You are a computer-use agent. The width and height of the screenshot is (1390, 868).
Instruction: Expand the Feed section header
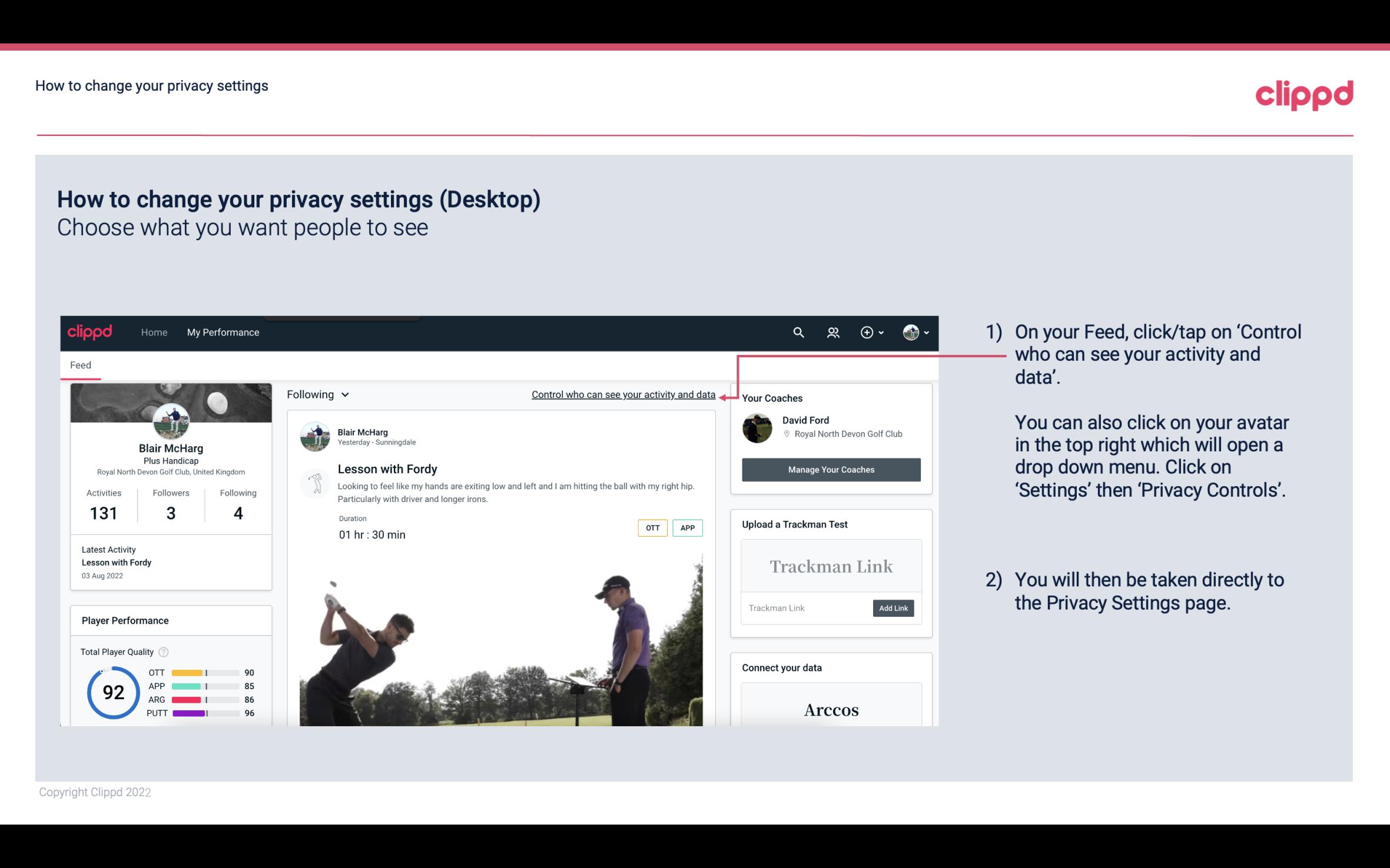click(79, 364)
